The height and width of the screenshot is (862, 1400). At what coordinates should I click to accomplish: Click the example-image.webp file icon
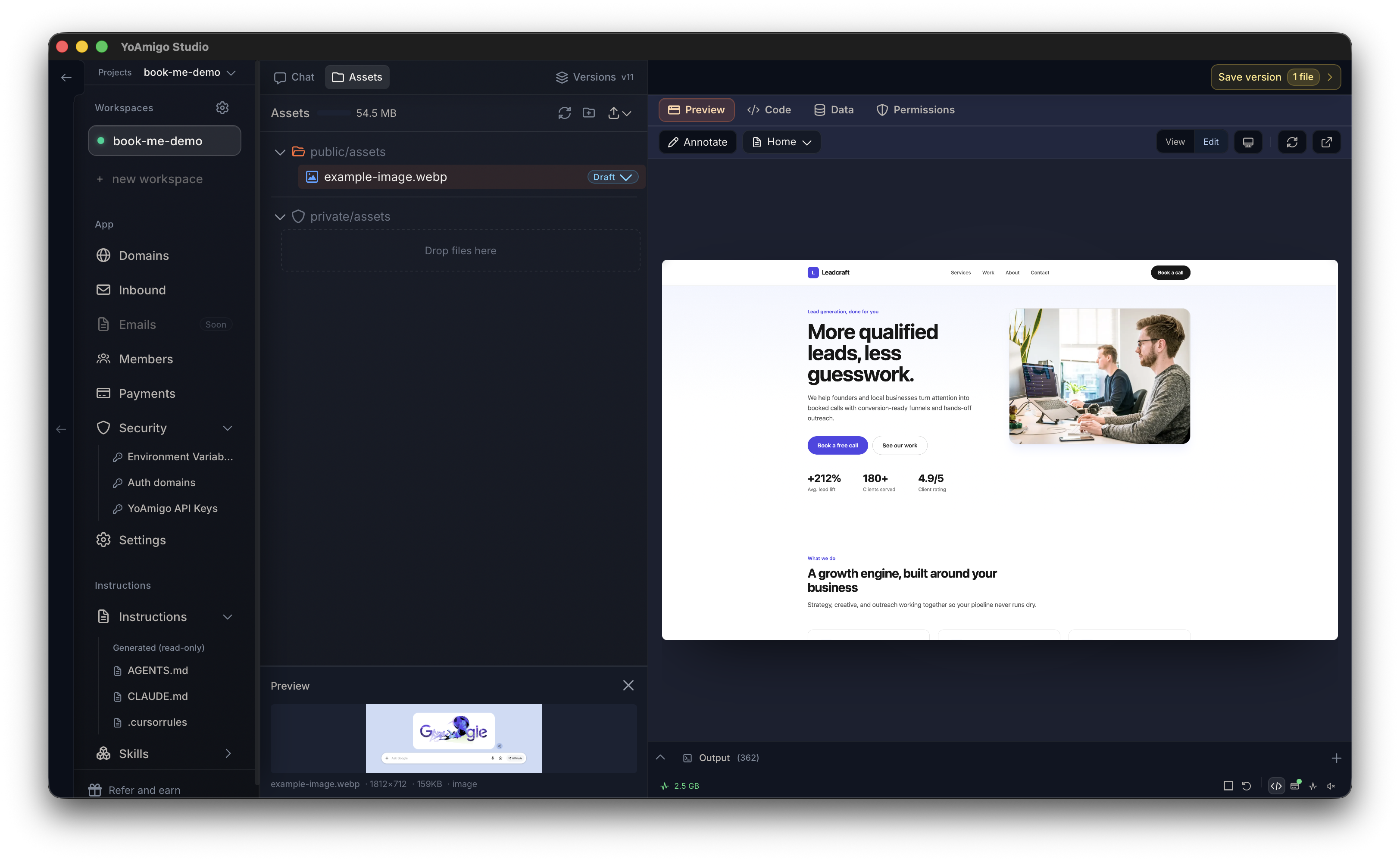pos(312,177)
